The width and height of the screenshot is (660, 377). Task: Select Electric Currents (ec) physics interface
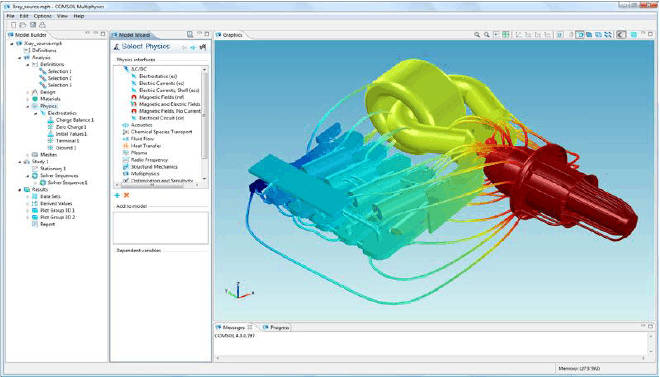(162, 83)
